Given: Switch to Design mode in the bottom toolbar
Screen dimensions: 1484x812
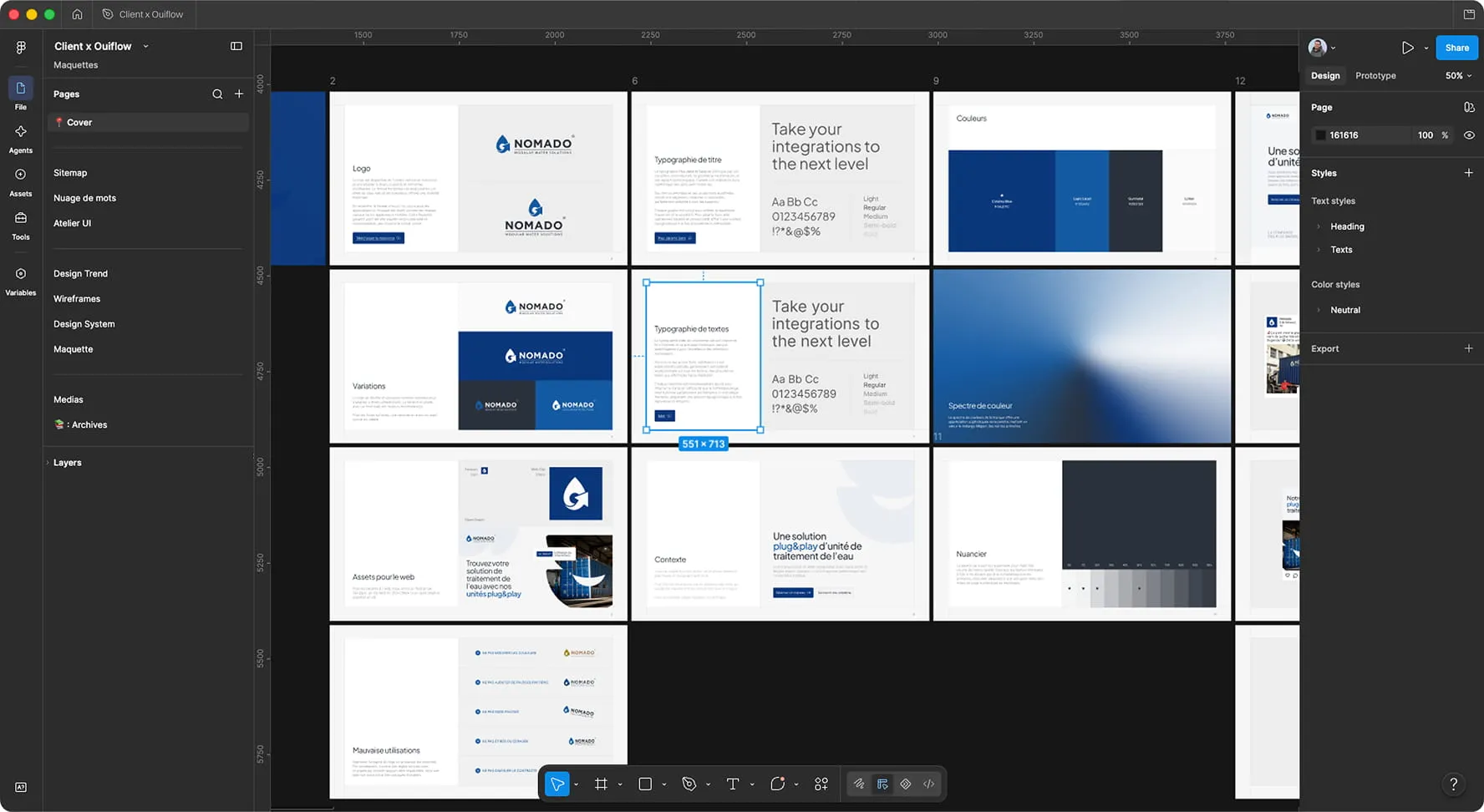Looking at the screenshot, I should point(882,784).
